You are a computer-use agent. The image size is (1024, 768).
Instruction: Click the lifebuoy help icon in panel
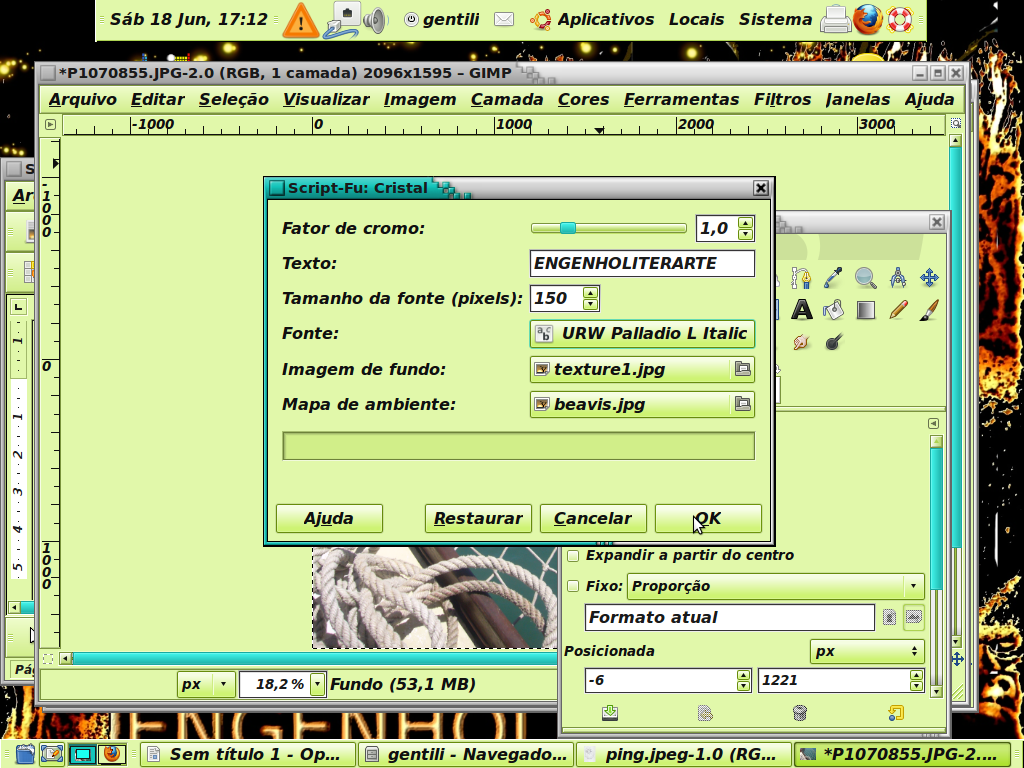click(x=900, y=20)
